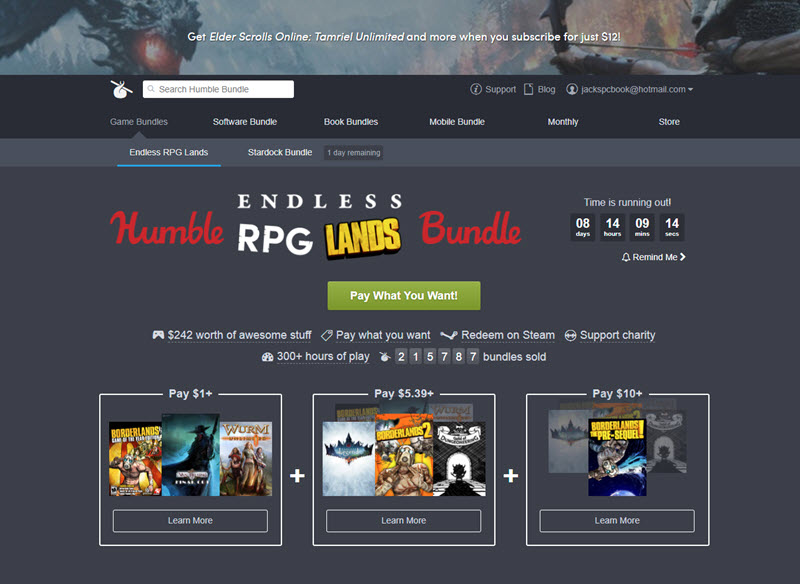Click the Humble icon beside bundles sold counter
This screenshot has height=584, width=800.
click(x=385, y=357)
